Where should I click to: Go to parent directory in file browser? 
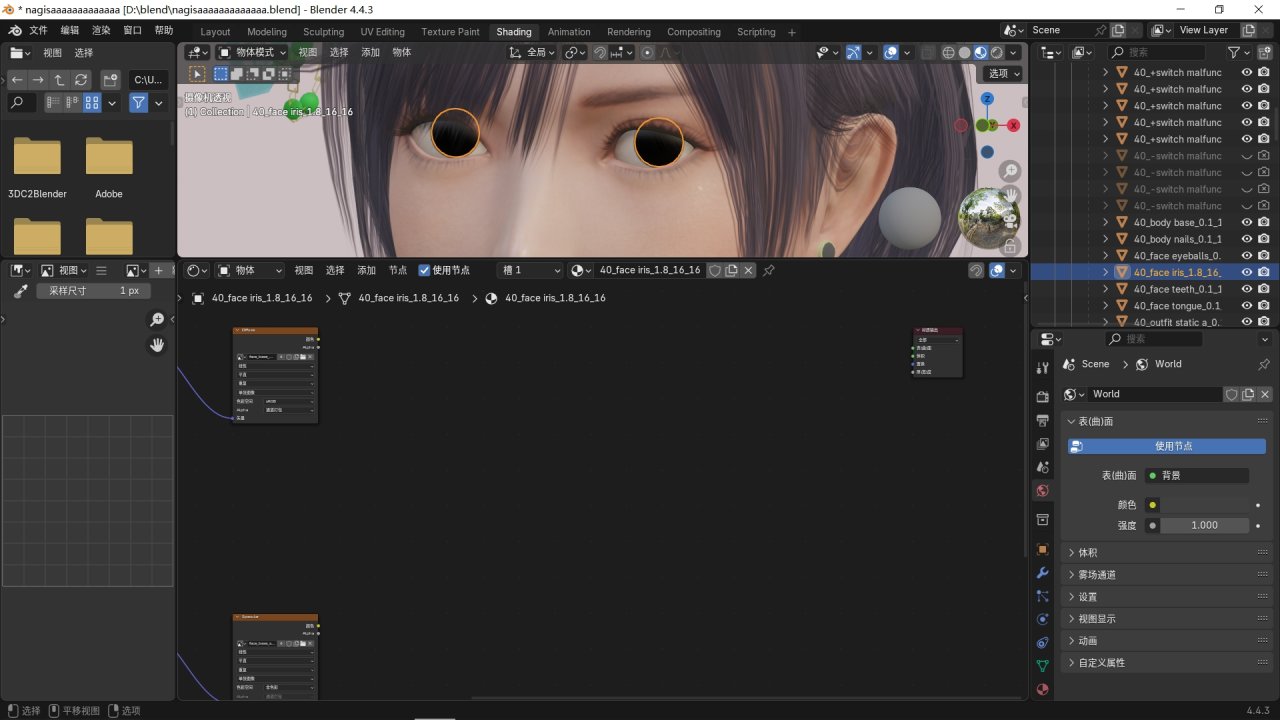coord(59,79)
